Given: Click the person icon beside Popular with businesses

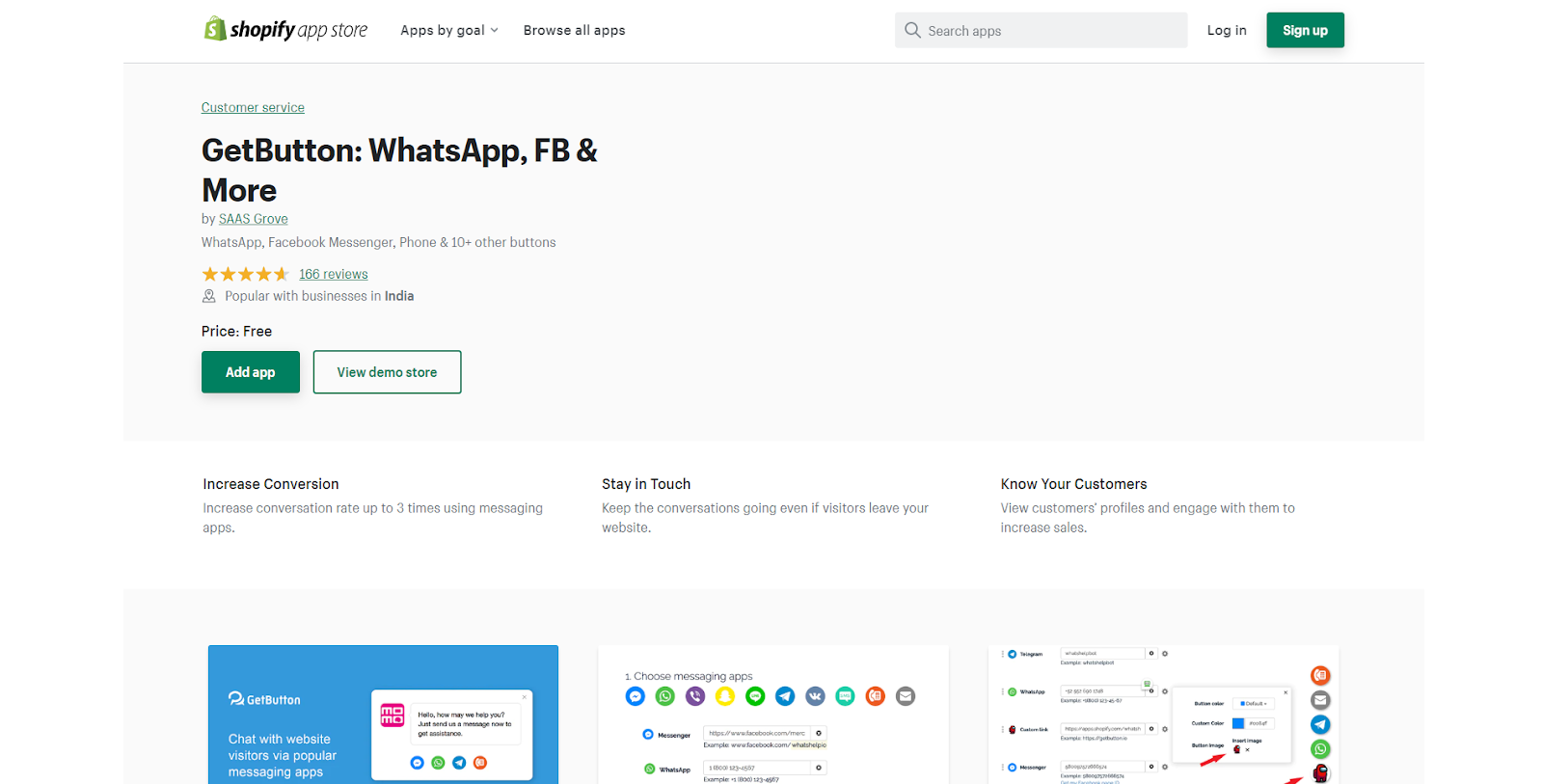Looking at the screenshot, I should pyautogui.click(x=208, y=296).
